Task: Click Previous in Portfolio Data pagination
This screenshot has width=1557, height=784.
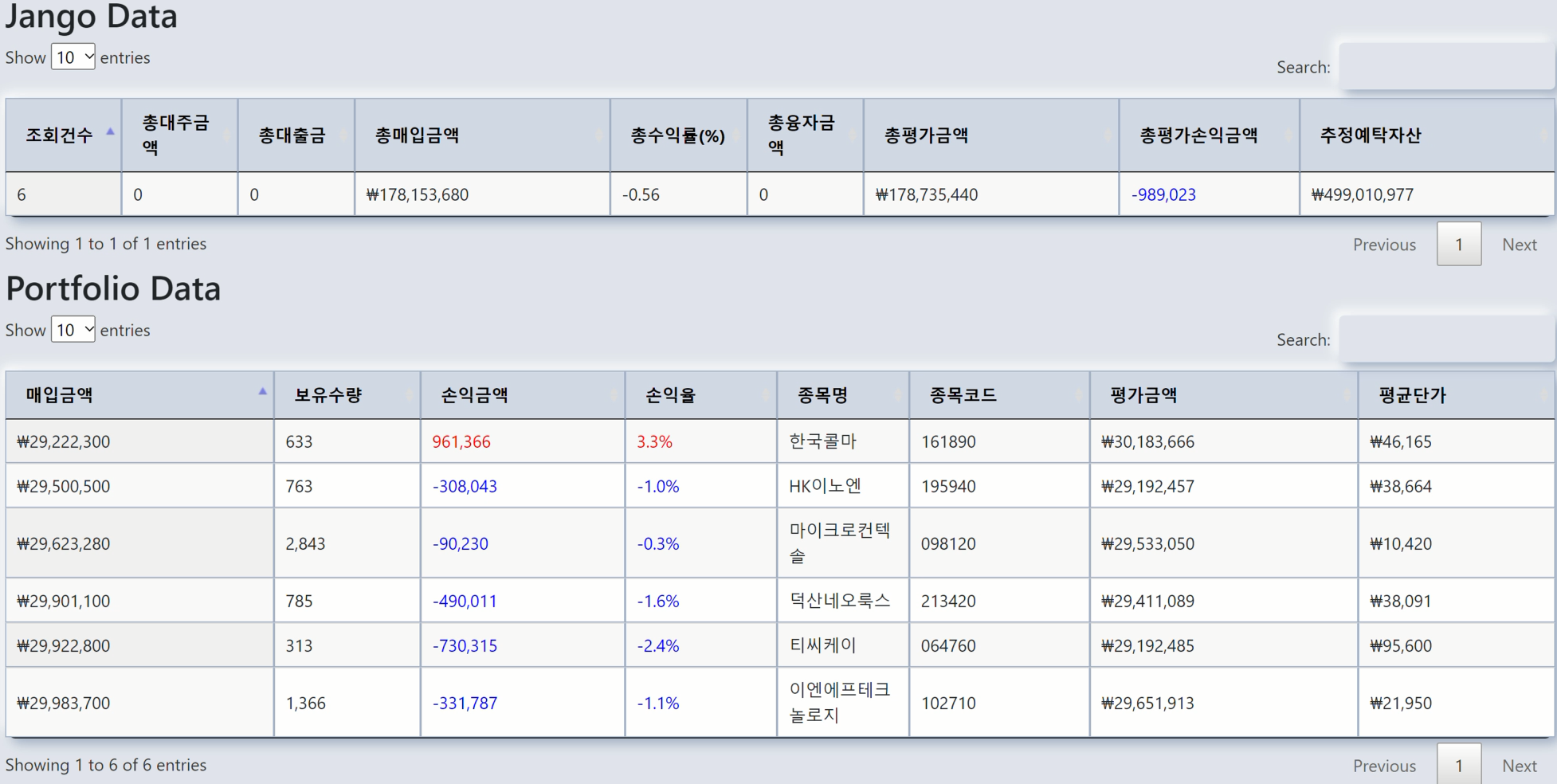Action: click(1384, 766)
